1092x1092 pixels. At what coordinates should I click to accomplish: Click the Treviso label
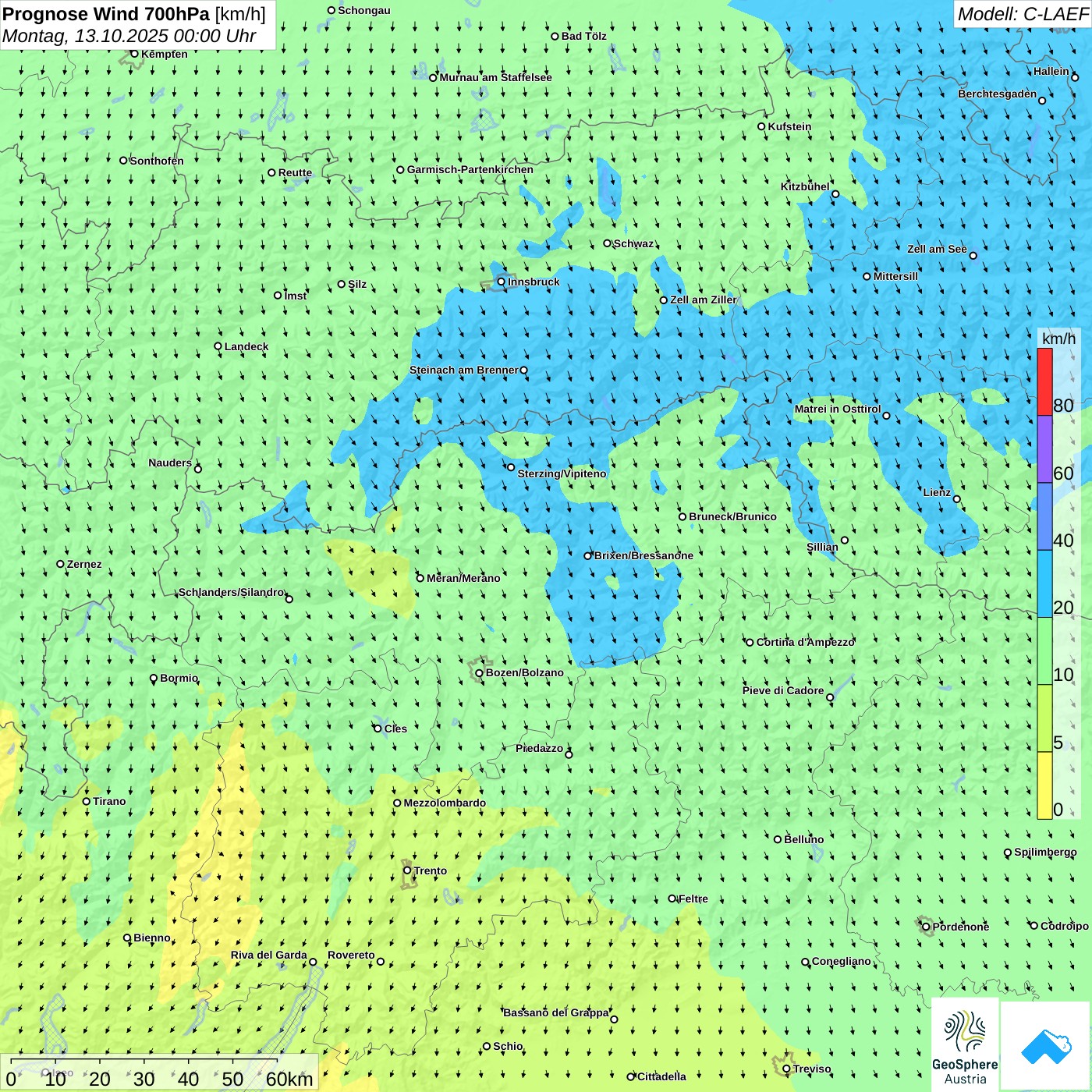click(812, 1069)
